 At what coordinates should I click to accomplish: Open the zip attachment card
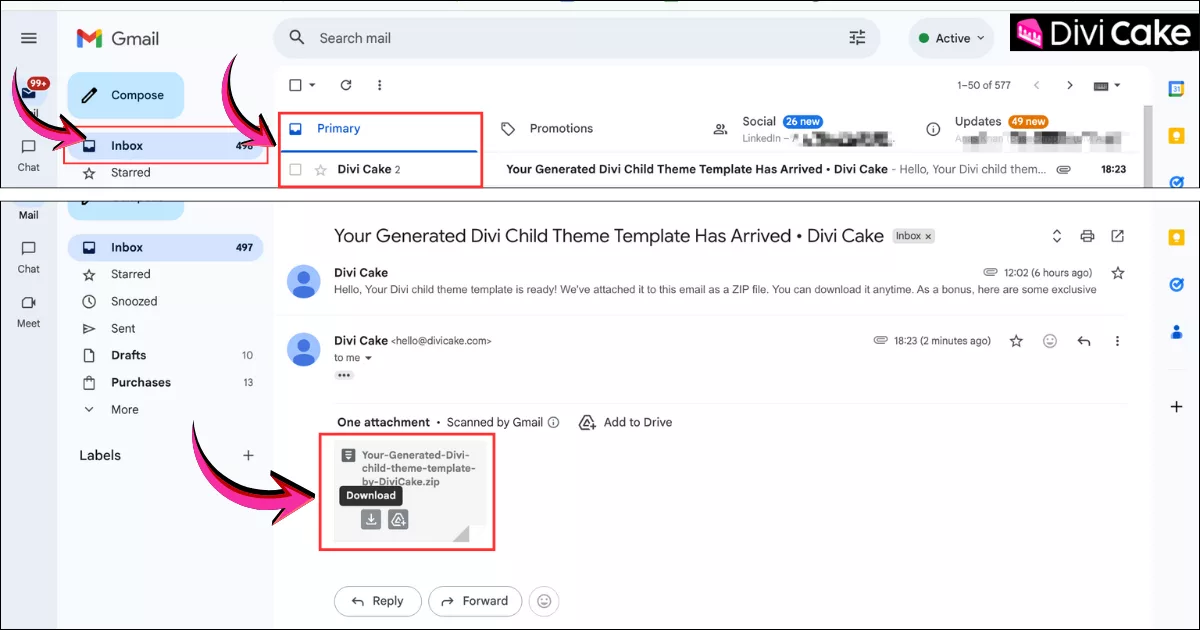coord(410,492)
